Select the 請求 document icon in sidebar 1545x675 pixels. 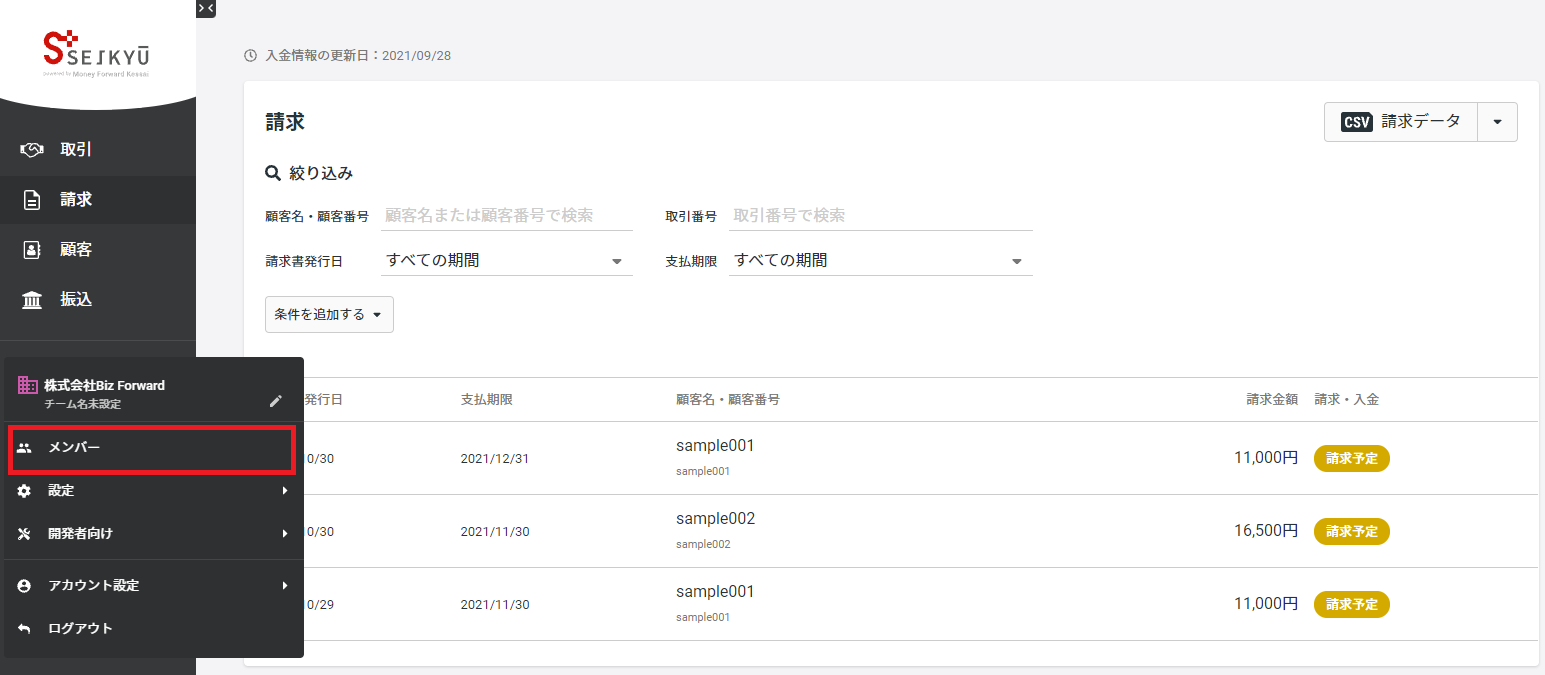point(32,200)
